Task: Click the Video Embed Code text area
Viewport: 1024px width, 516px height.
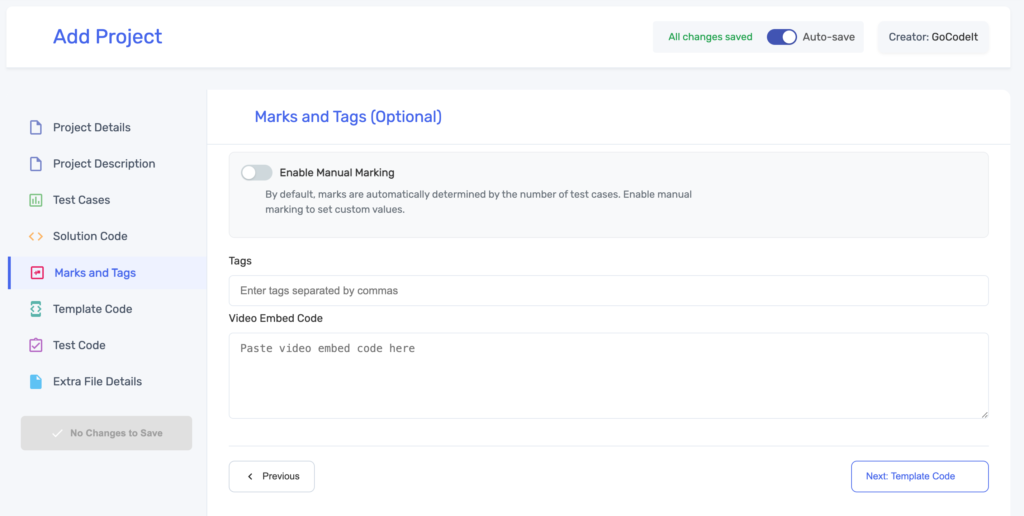Action: [608, 376]
